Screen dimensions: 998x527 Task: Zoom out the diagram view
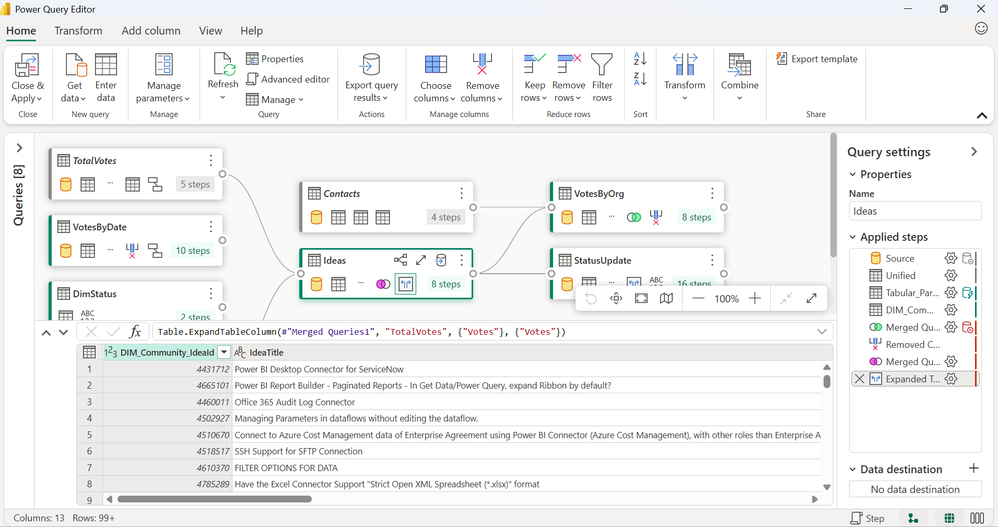[x=698, y=299]
